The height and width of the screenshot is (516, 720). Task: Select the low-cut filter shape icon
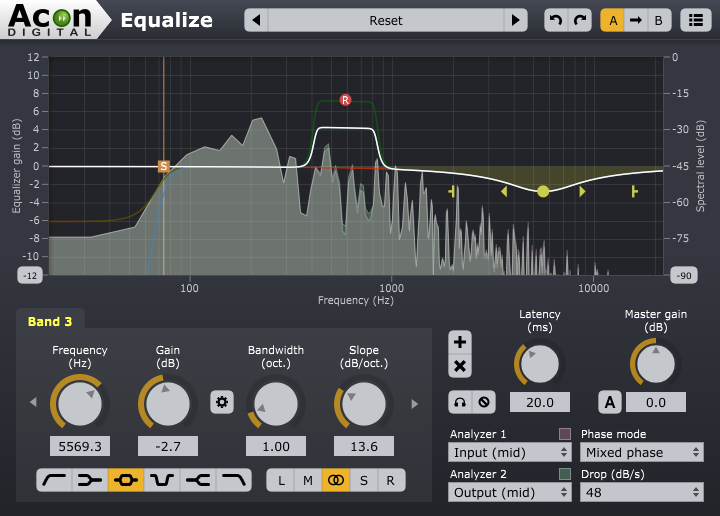point(54,481)
